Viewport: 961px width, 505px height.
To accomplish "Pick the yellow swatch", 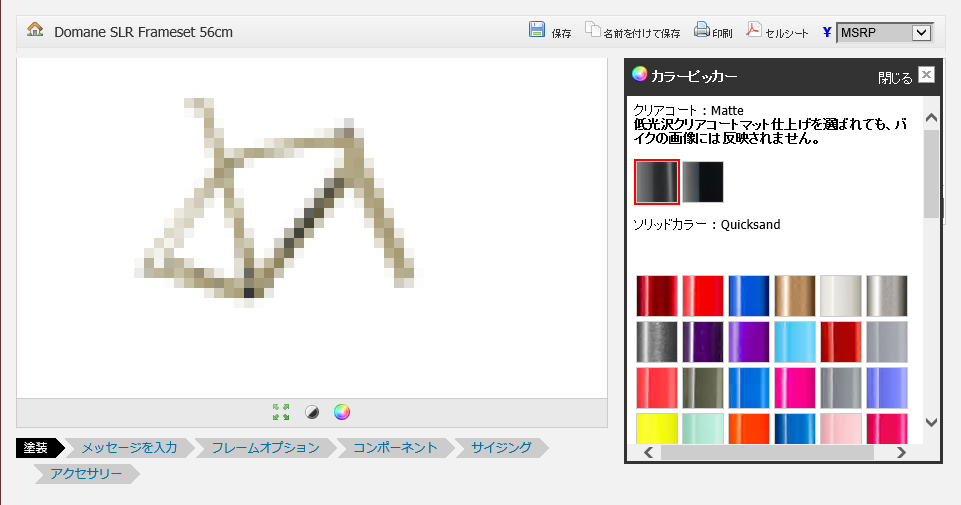I will click(657, 428).
